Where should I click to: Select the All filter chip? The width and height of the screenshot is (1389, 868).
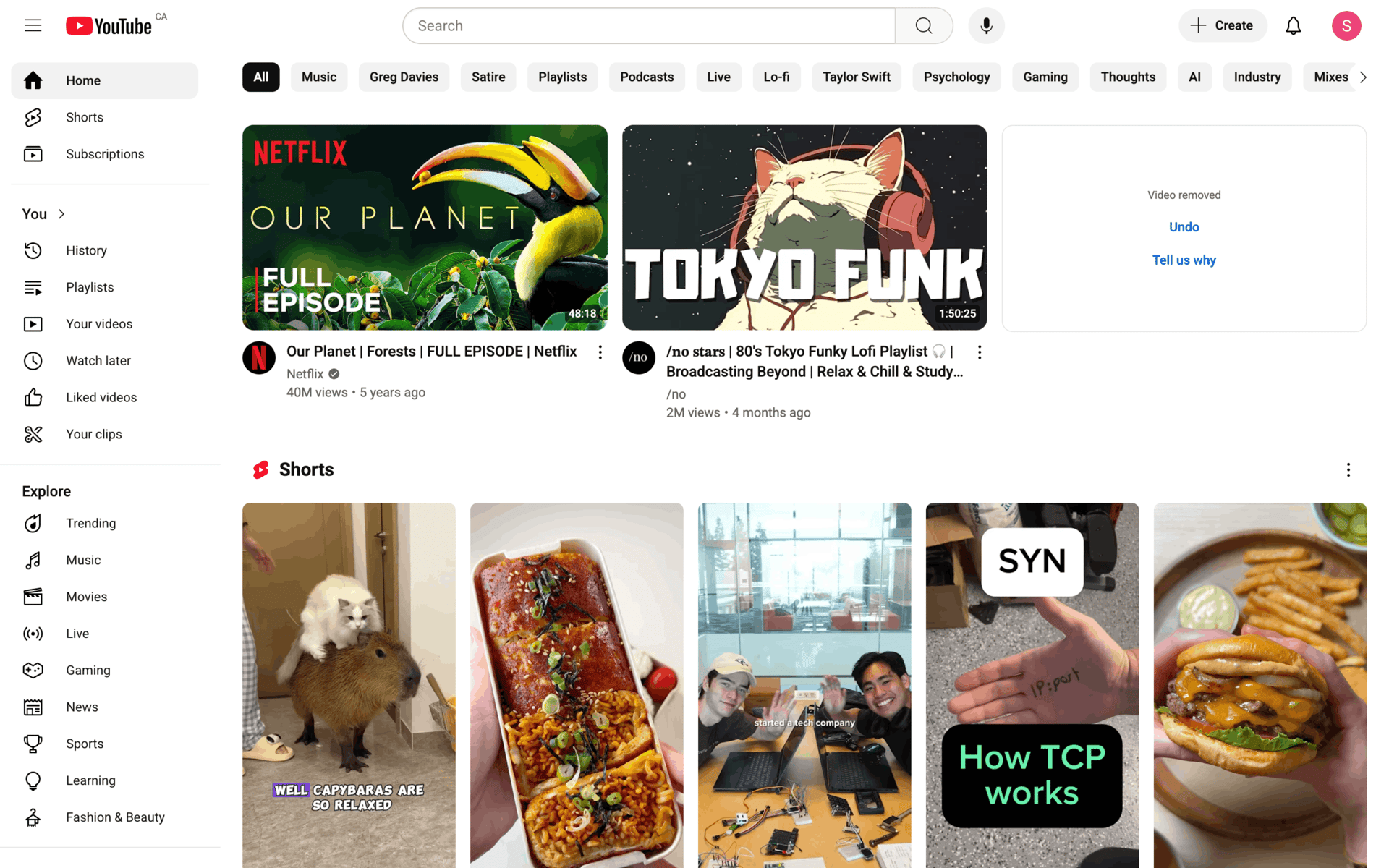(x=261, y=77)
